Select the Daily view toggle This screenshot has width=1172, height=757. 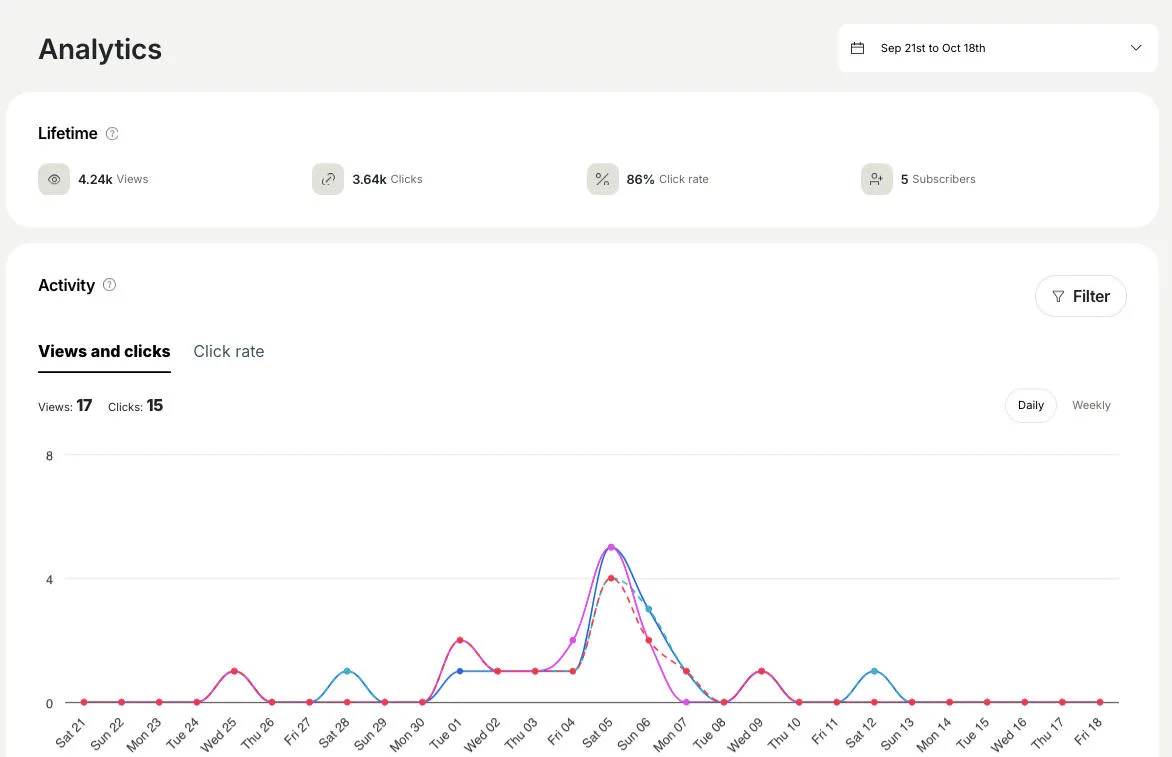(x=1030, y=405)
